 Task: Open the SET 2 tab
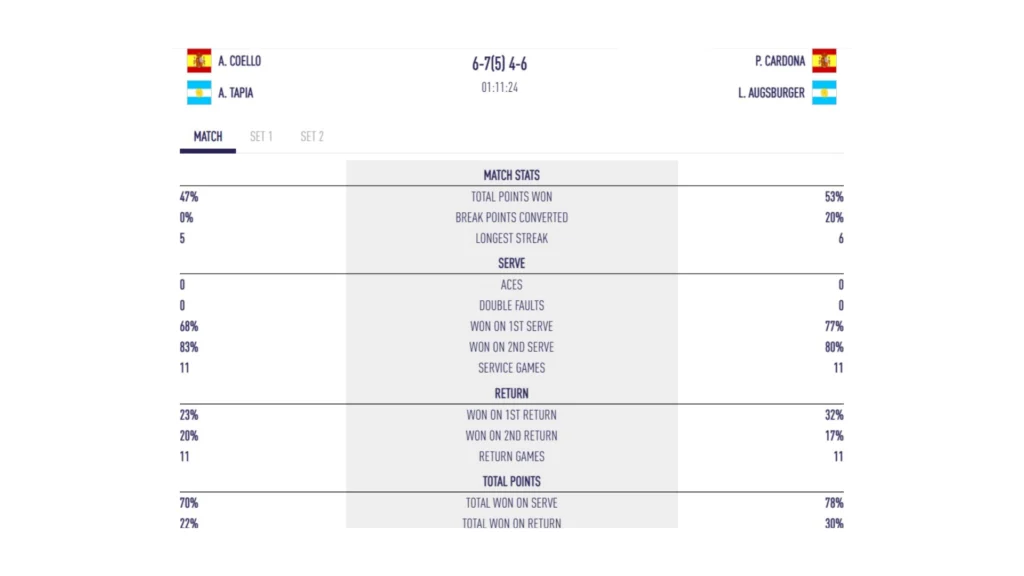tap(312, 136)
